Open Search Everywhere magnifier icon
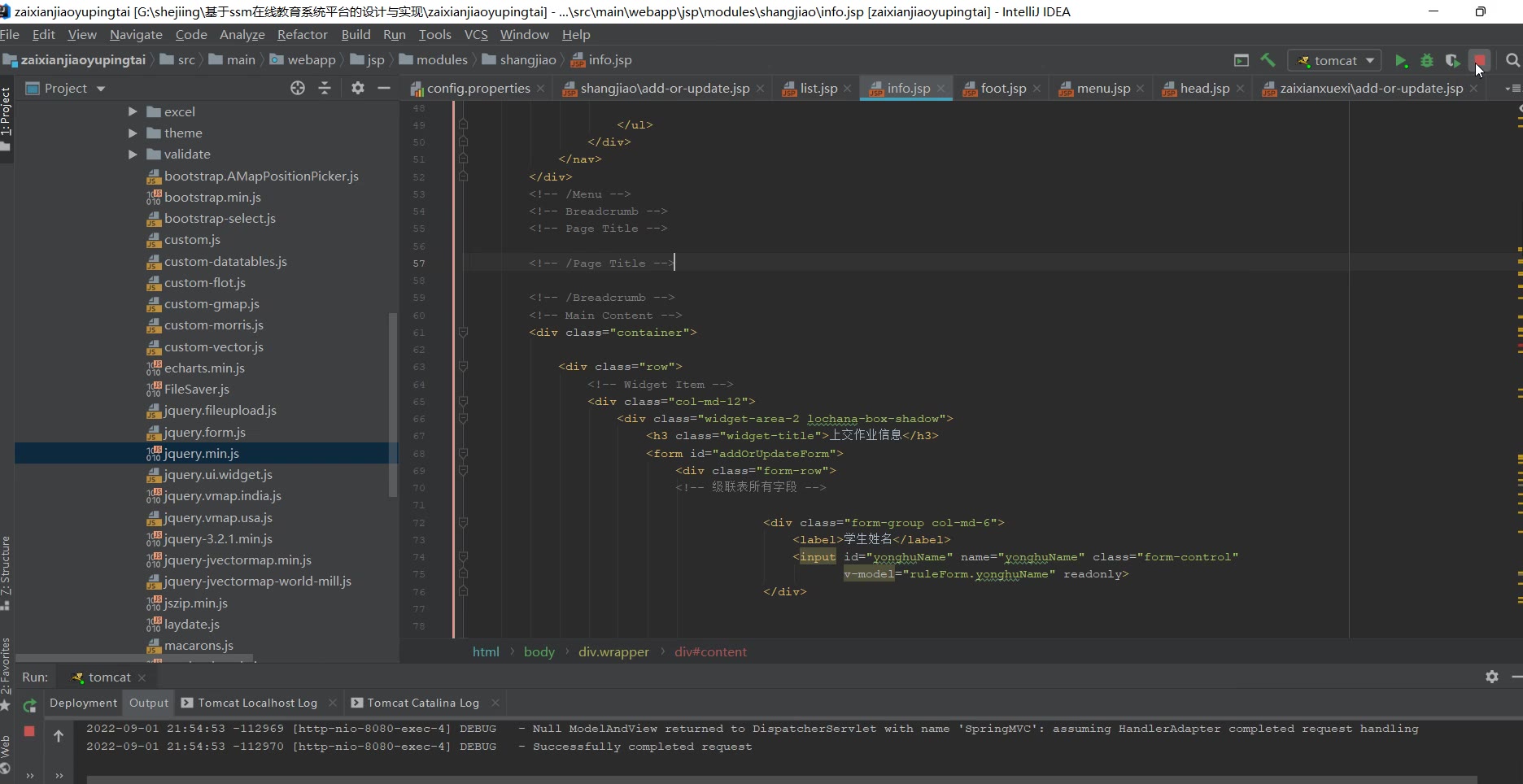The width and height of the screenshot is (1523, 784). click(x=1512, y=60)
